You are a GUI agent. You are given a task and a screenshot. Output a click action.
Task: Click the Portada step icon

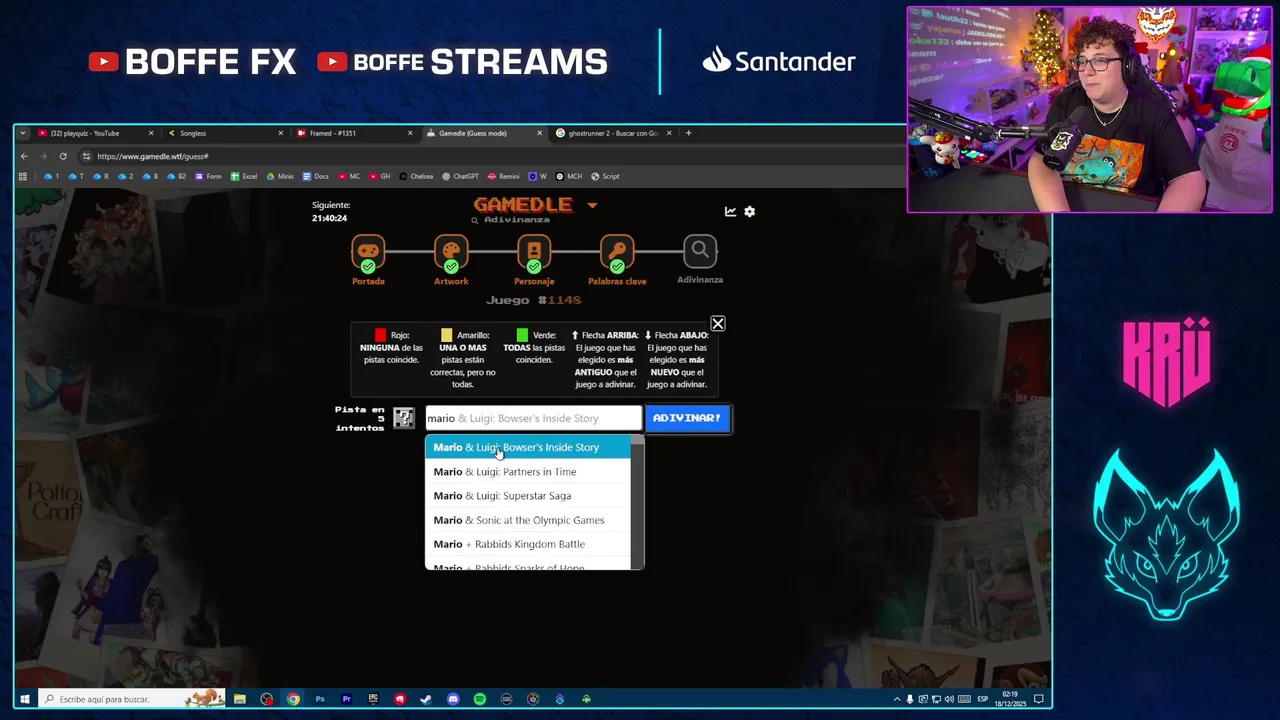coord(368,251)
